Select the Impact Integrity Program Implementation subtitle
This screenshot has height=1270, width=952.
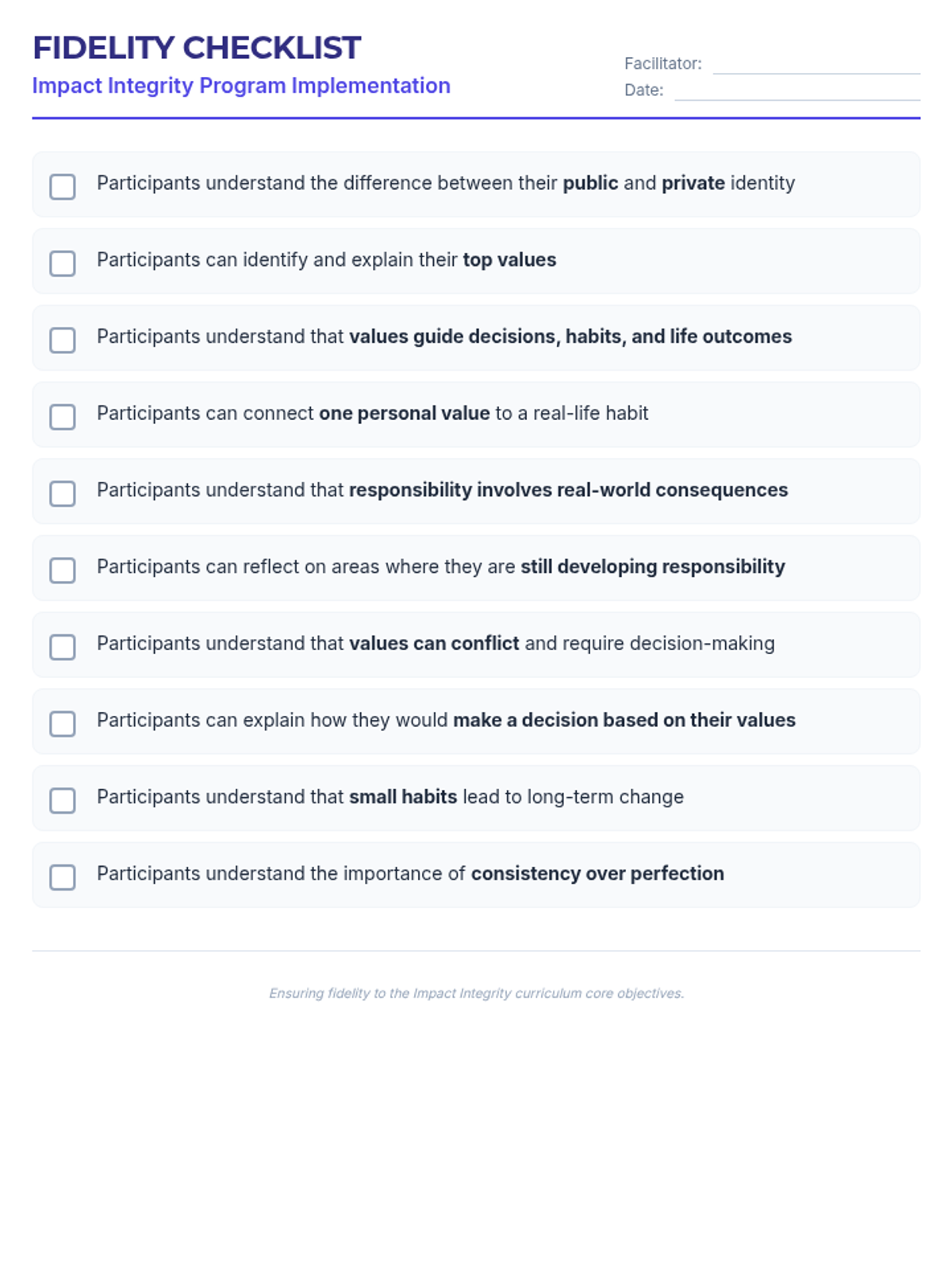pyautogui.click(x=241, y=86)
